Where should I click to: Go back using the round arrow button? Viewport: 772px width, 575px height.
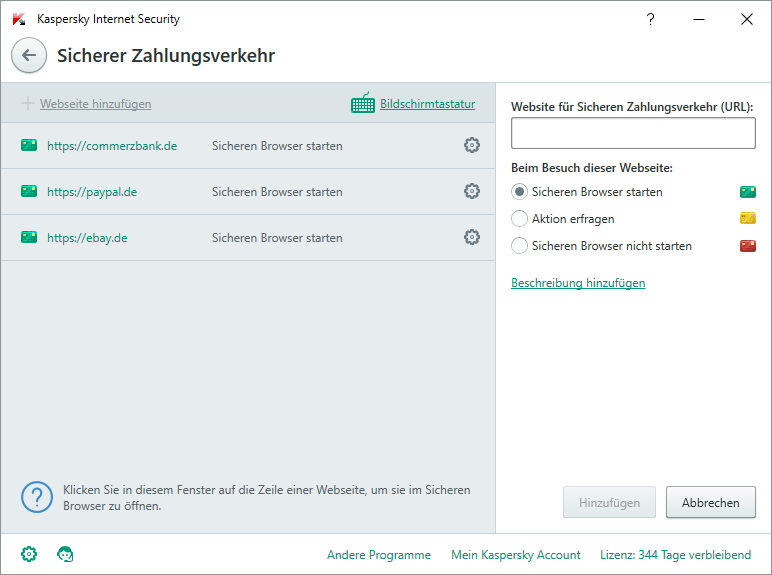[x=29, y=55]
